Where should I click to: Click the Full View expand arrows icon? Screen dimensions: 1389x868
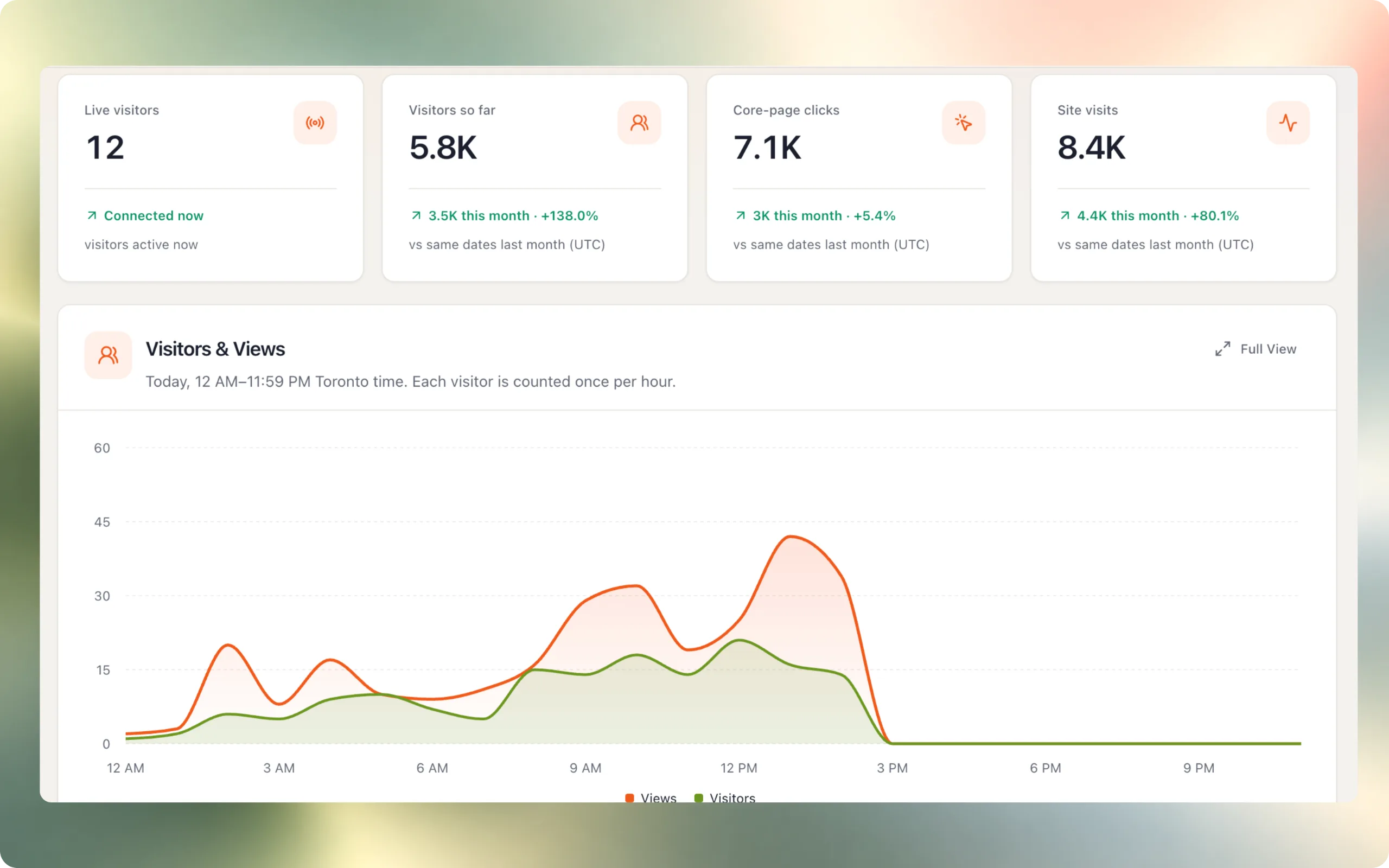[1222, 349]
